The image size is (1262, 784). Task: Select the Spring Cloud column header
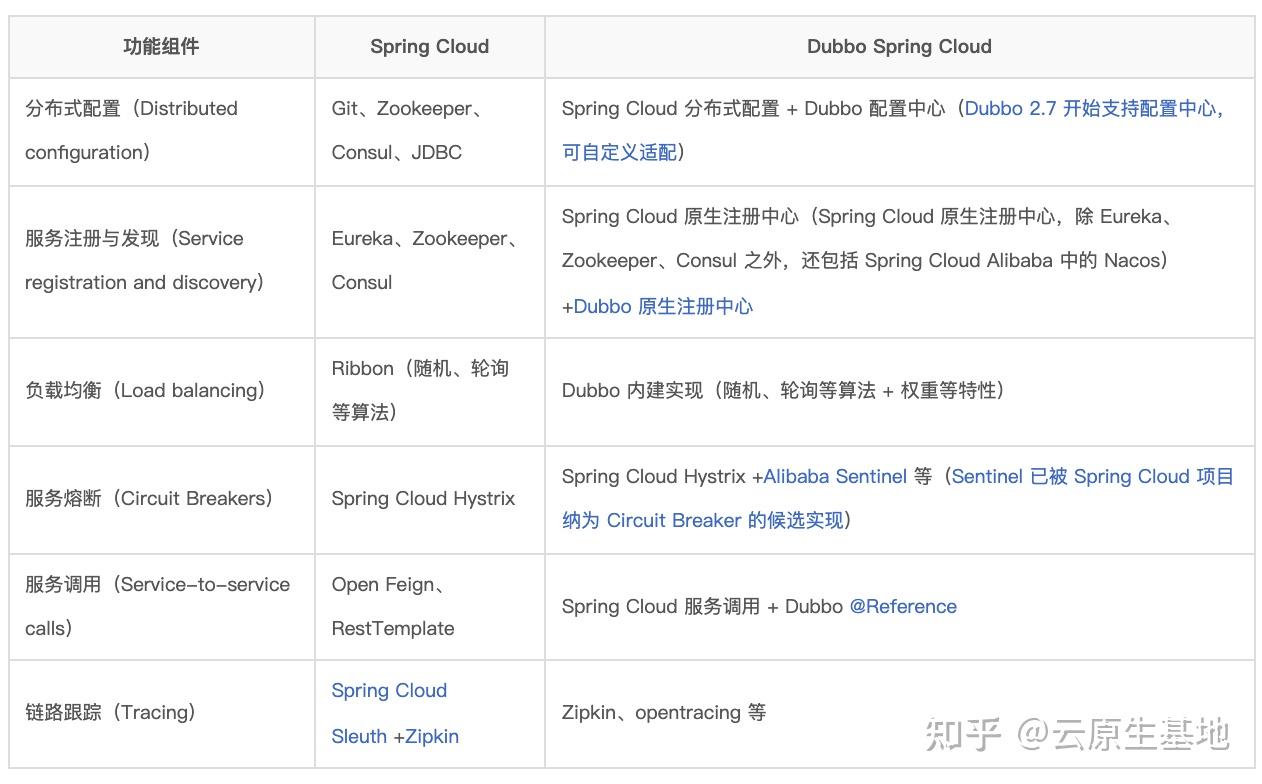(429, 46)
